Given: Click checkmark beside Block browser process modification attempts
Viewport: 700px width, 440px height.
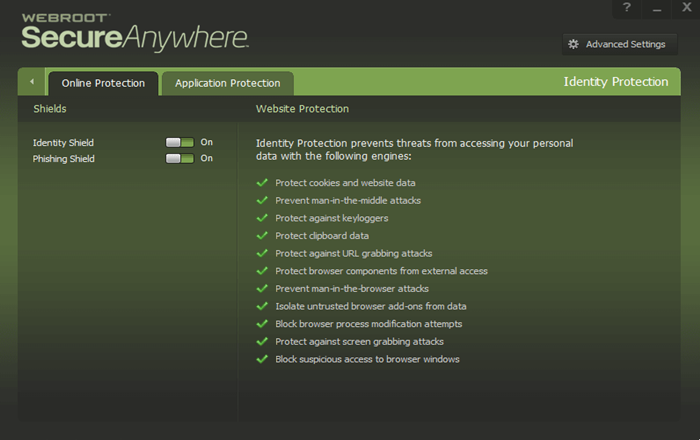Looking at the screenshot, I should pyautogui.click(x=262, y=324).
